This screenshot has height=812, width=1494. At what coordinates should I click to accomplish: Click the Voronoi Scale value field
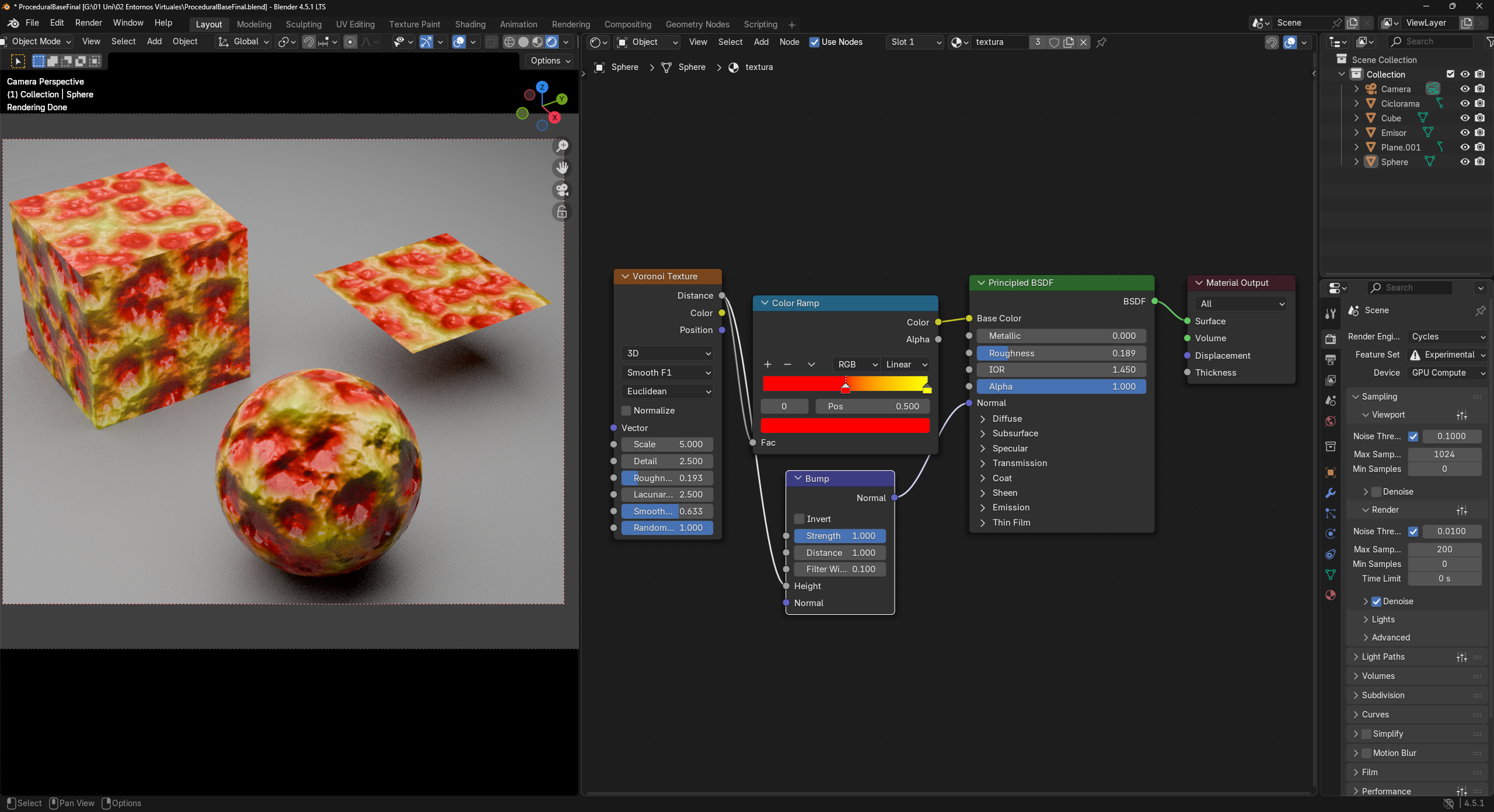pos(668,444)
